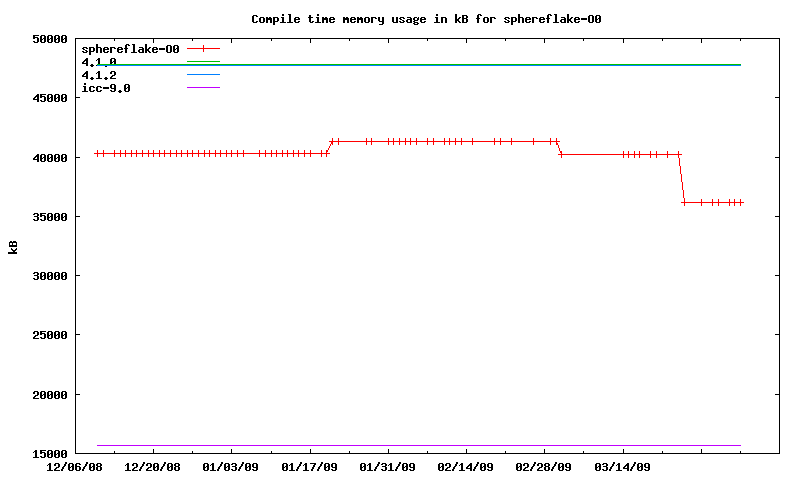The image size is (800, 480).
Task: Click the 01/03/09 x-axis date label
Action: pyautogui.click(x=230, y=467)
